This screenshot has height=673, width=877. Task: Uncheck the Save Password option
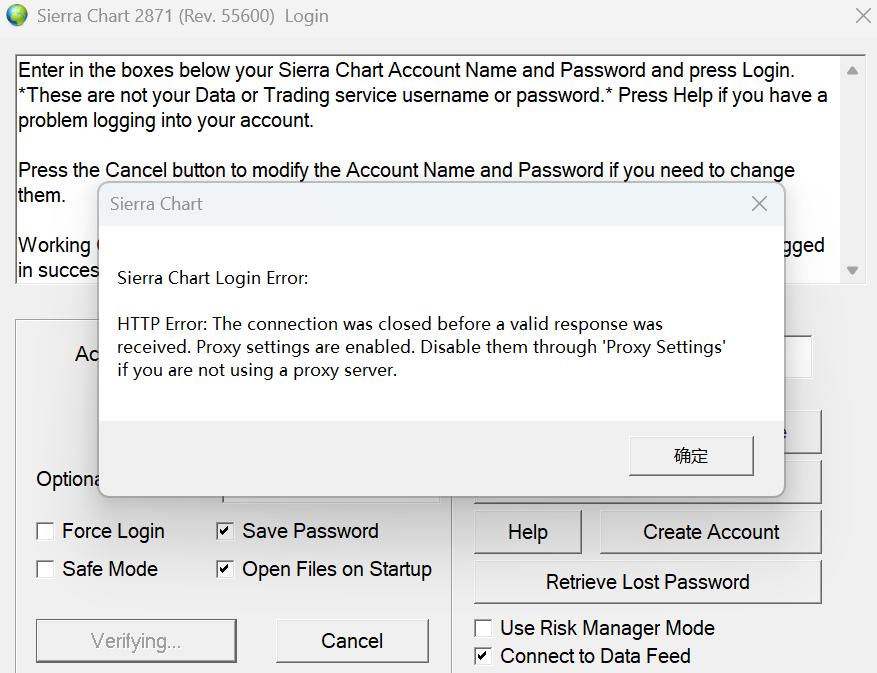[x=225, y=532]
